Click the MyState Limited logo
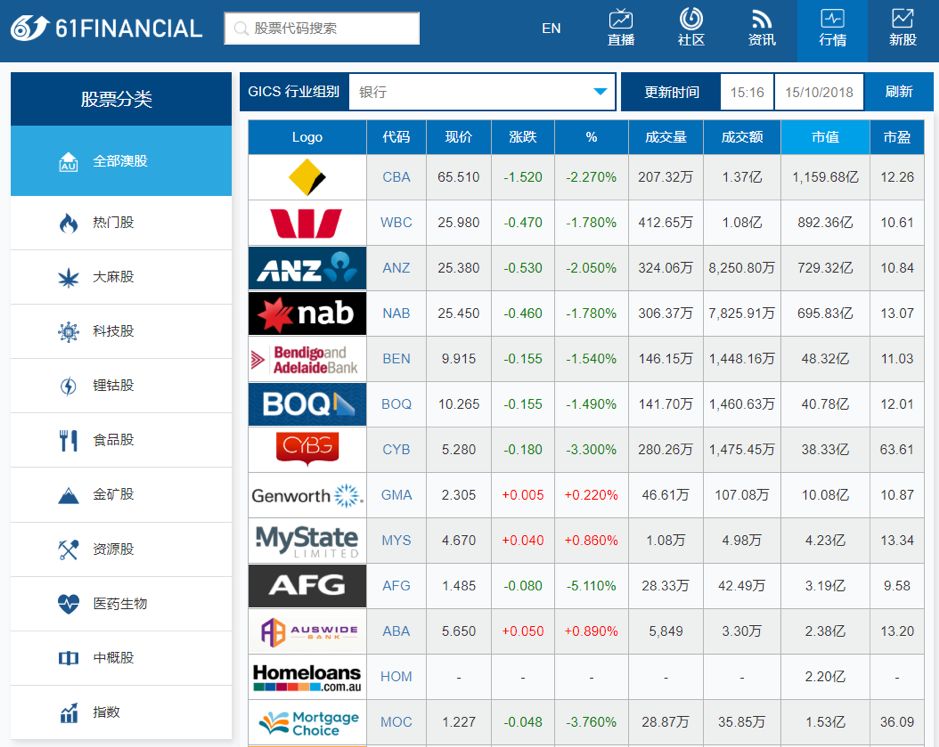The width and height of the screenshot is (939, 747). click(x=307, y=540)
